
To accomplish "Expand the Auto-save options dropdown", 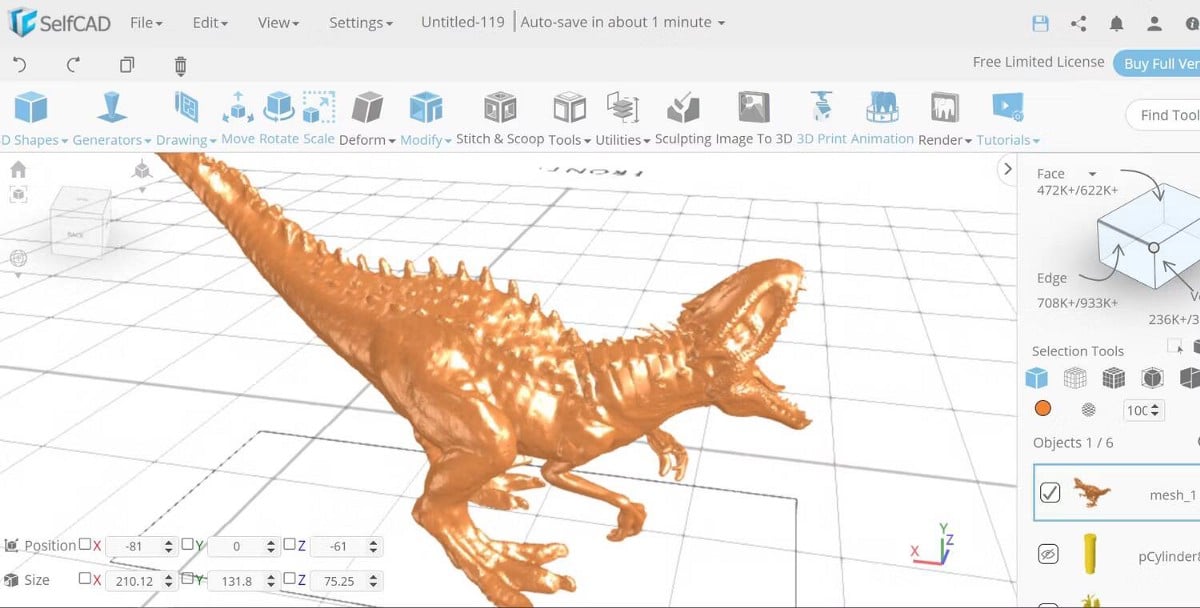I will (721, 23).
